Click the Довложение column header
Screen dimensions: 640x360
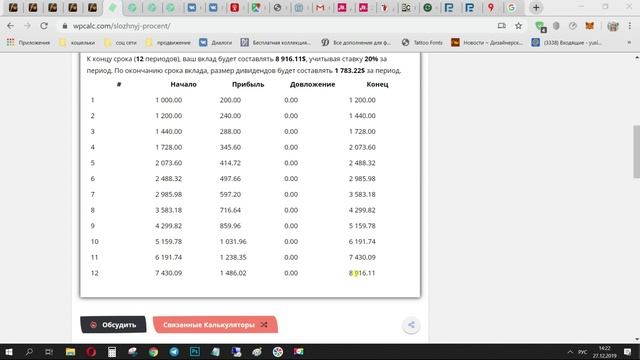312,84
